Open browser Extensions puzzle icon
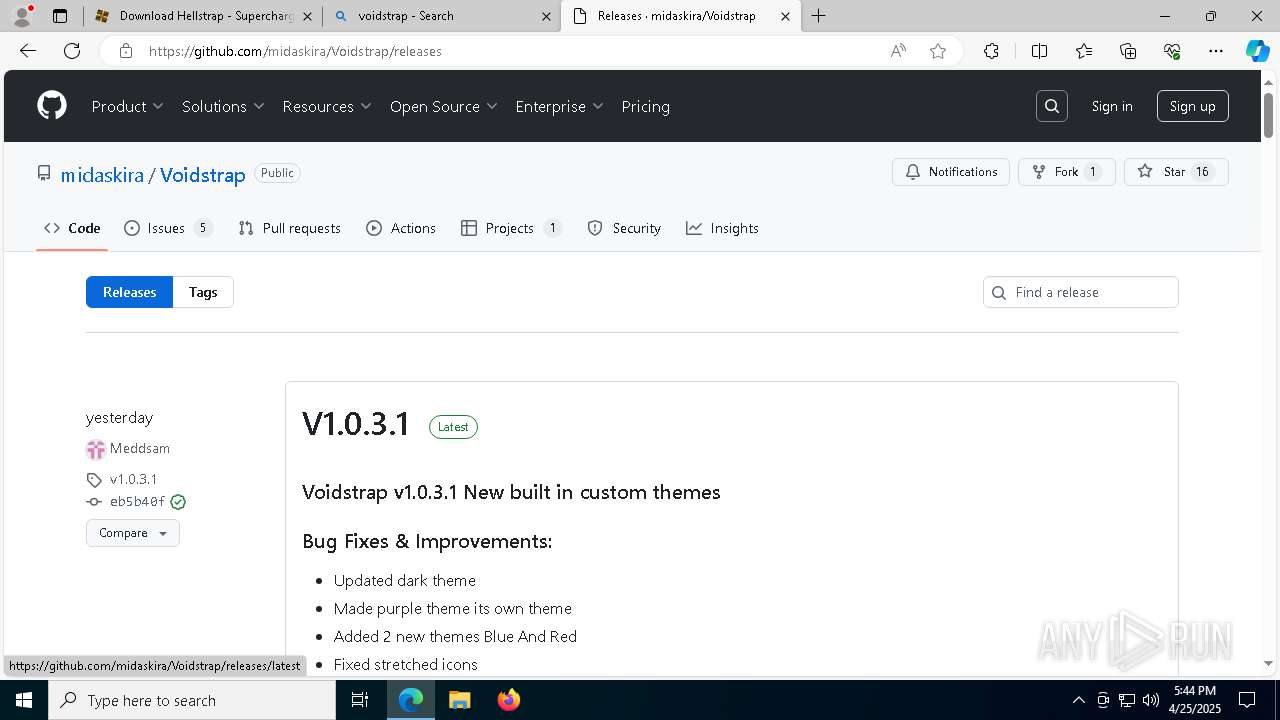This screenshot has width=1280, height=720. pos(991,51)
